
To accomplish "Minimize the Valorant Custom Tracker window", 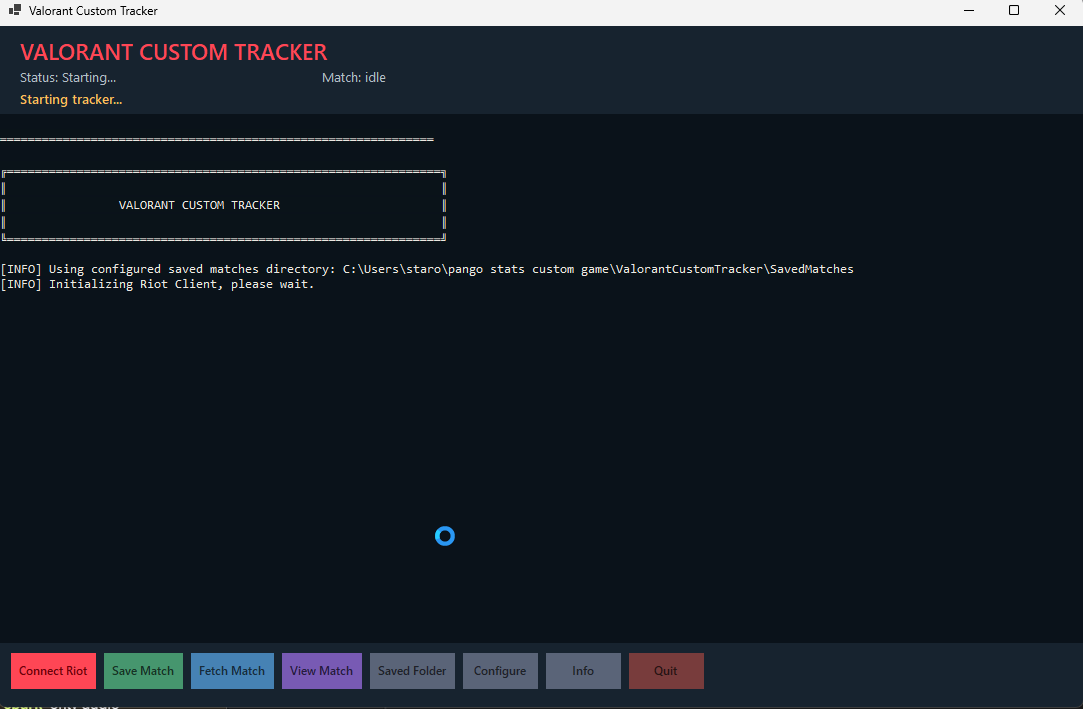I will click(969, 10).
